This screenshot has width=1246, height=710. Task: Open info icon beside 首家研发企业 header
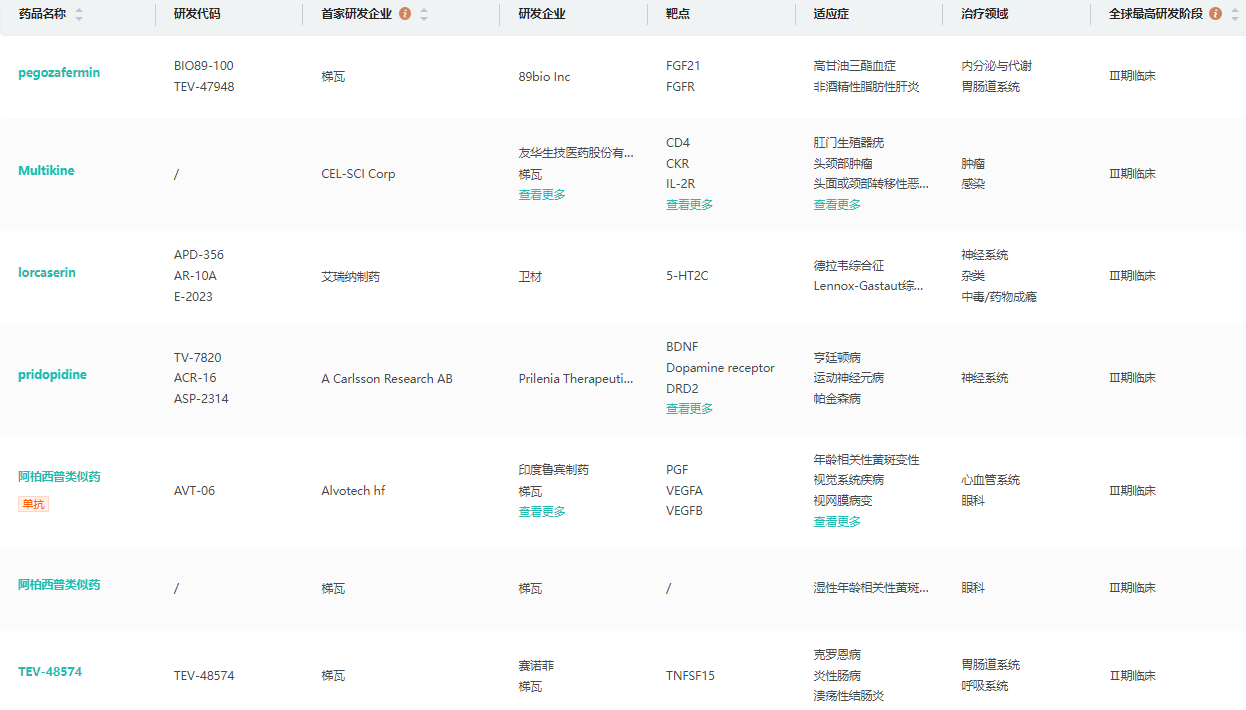[x=405, y=14]
